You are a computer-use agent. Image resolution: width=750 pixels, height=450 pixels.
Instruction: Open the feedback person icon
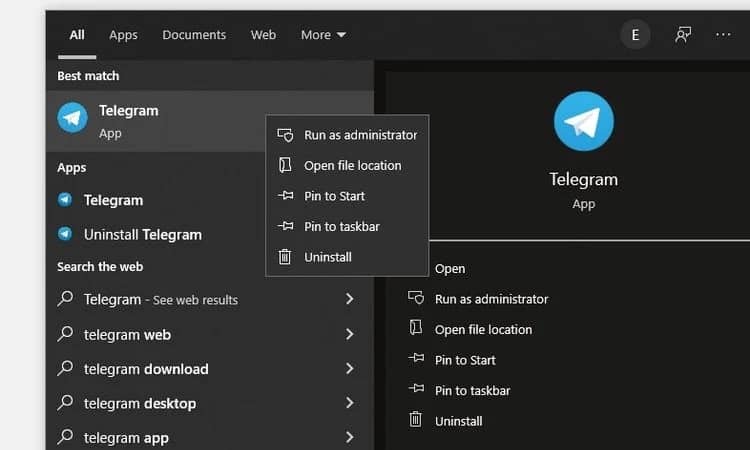pyautogui.click(x=683, y=34)
